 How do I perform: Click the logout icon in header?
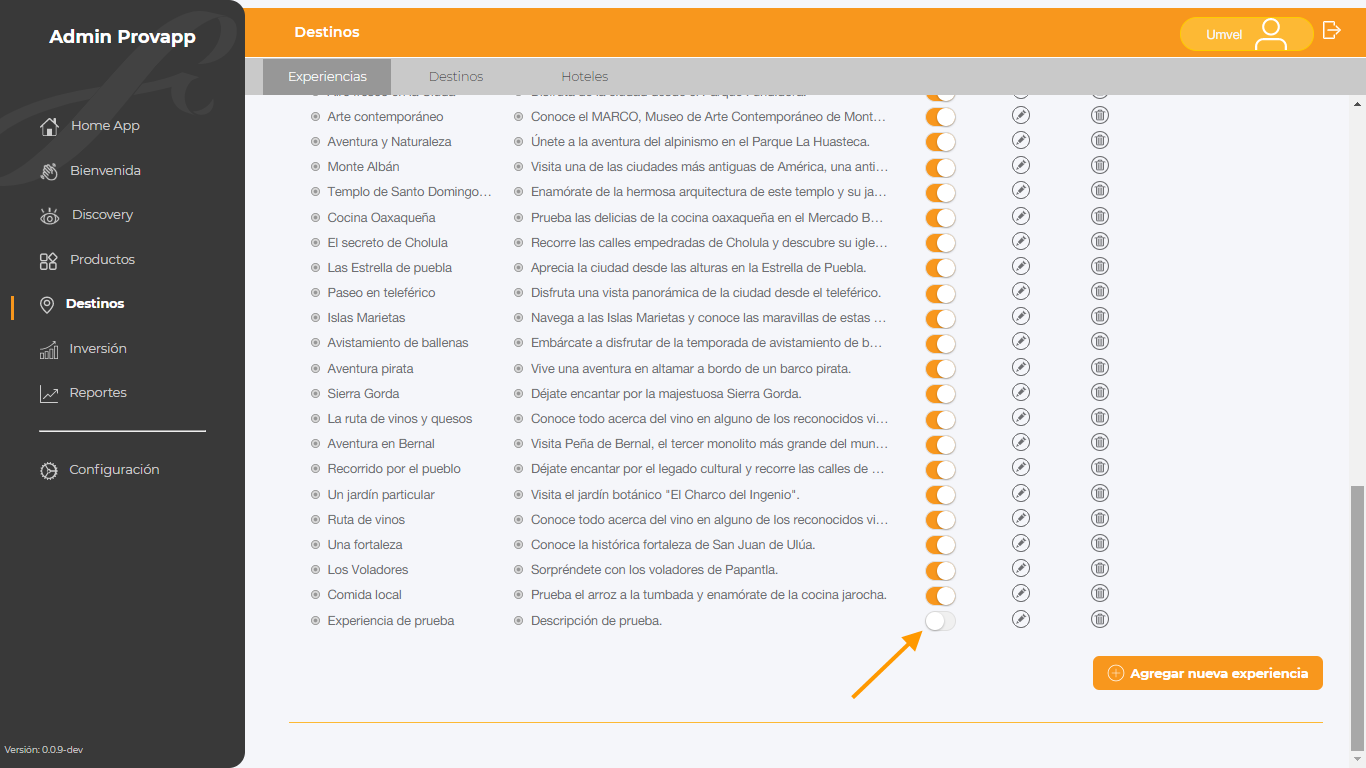1331,30
